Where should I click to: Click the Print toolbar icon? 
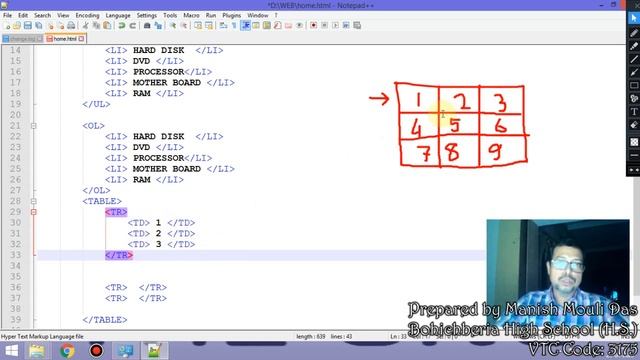(71, 25)
